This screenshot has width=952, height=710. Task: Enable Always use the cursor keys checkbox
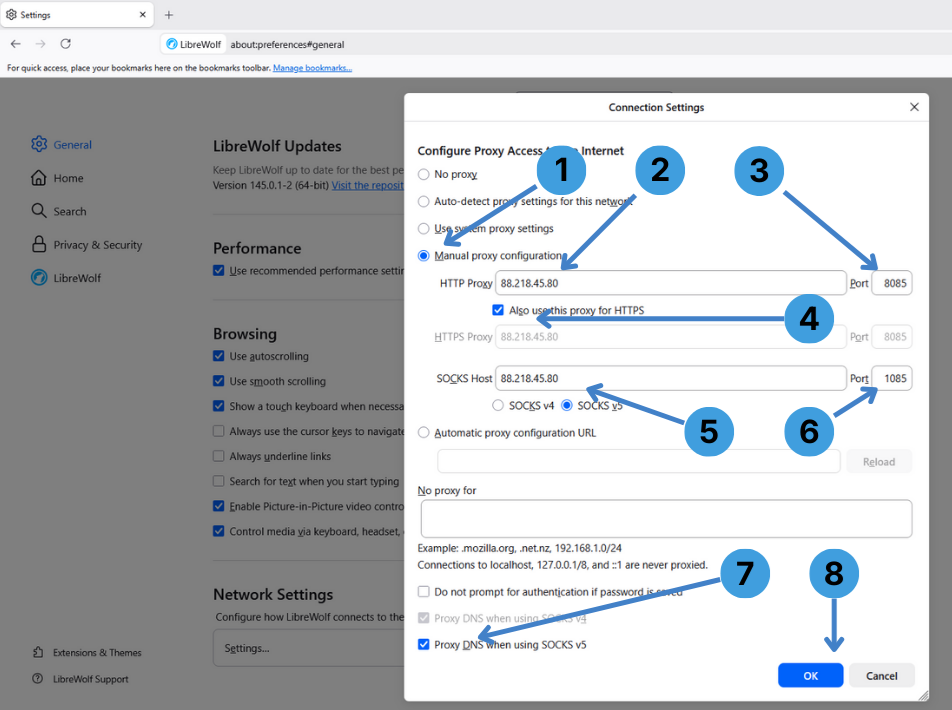219,431
